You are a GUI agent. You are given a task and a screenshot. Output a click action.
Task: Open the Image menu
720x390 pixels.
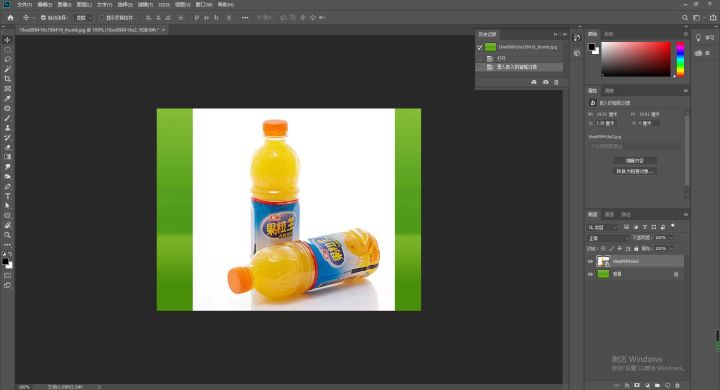click(x=64, y=5)
